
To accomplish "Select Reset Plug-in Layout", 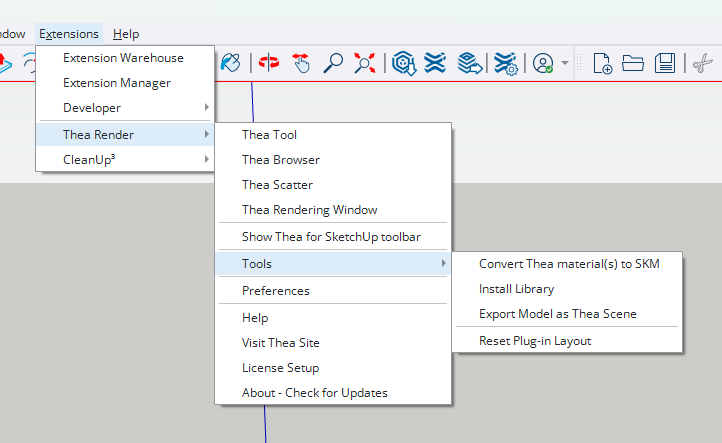I will click(567, 341).
